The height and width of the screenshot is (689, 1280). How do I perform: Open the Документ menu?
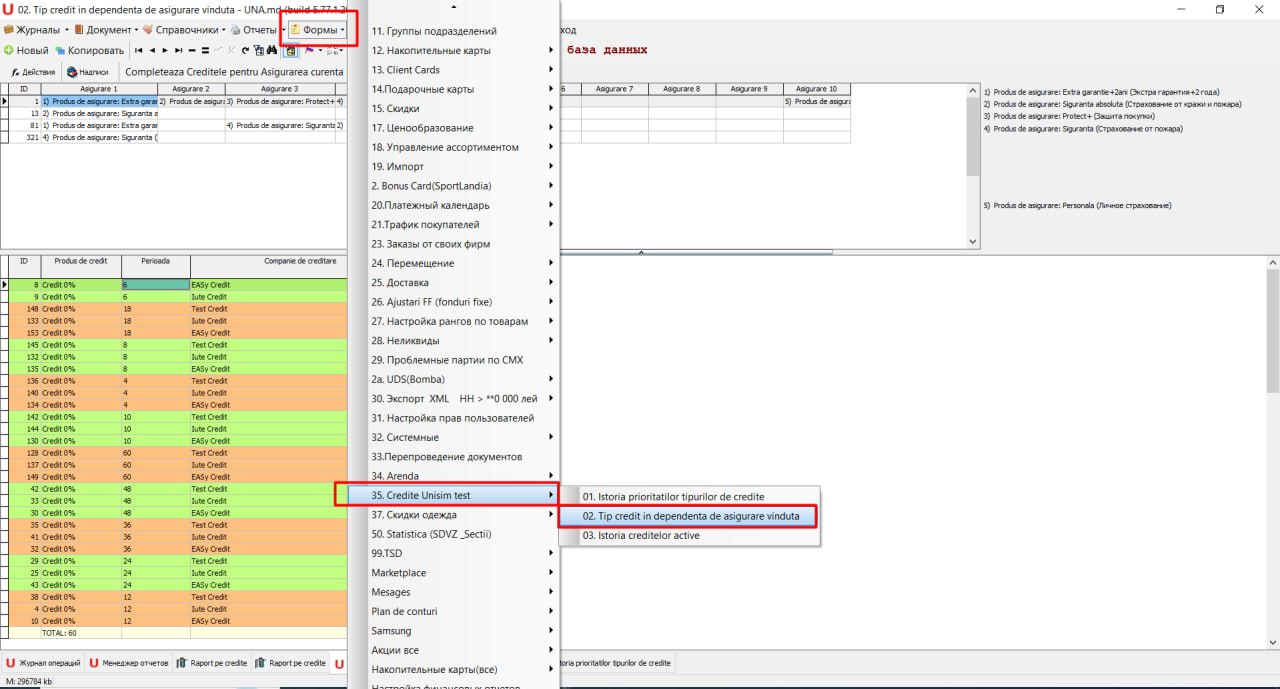(108, 30)
